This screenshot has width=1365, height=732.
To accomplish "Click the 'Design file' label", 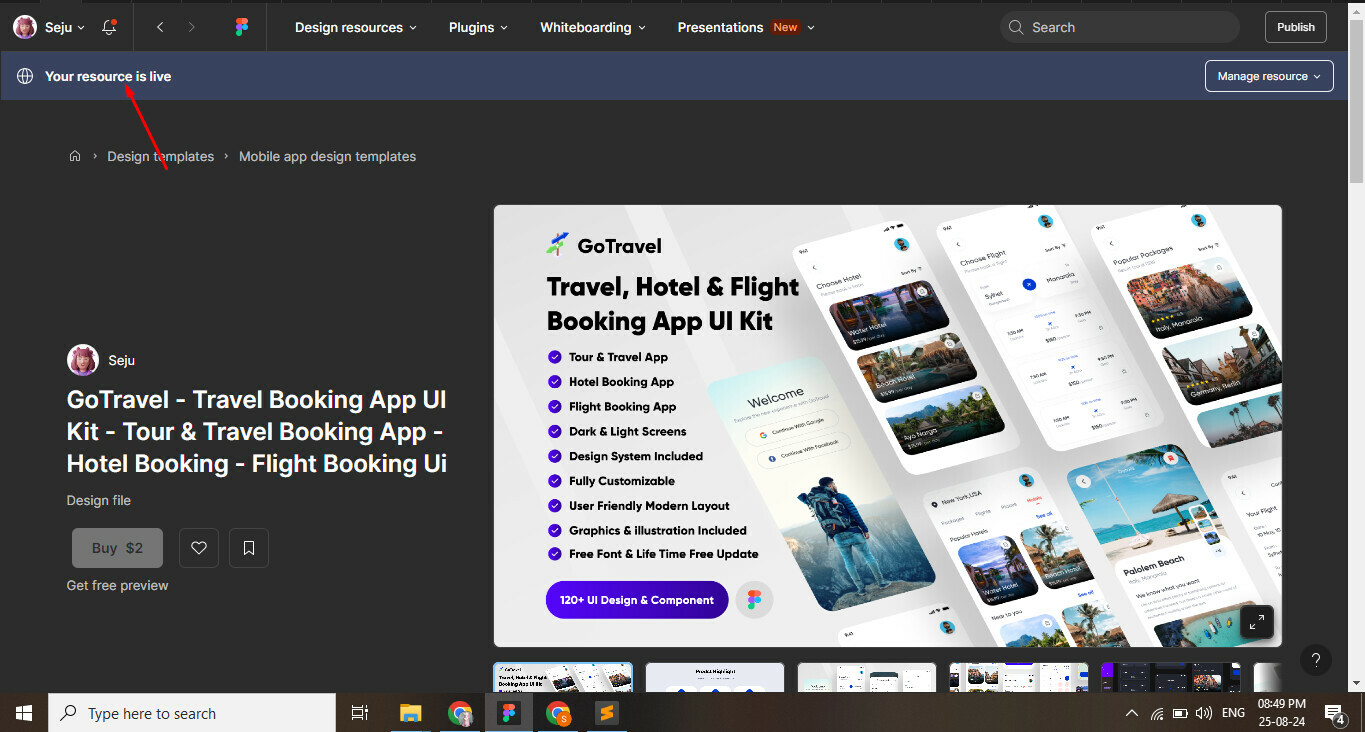I will [x=99, y=500].
